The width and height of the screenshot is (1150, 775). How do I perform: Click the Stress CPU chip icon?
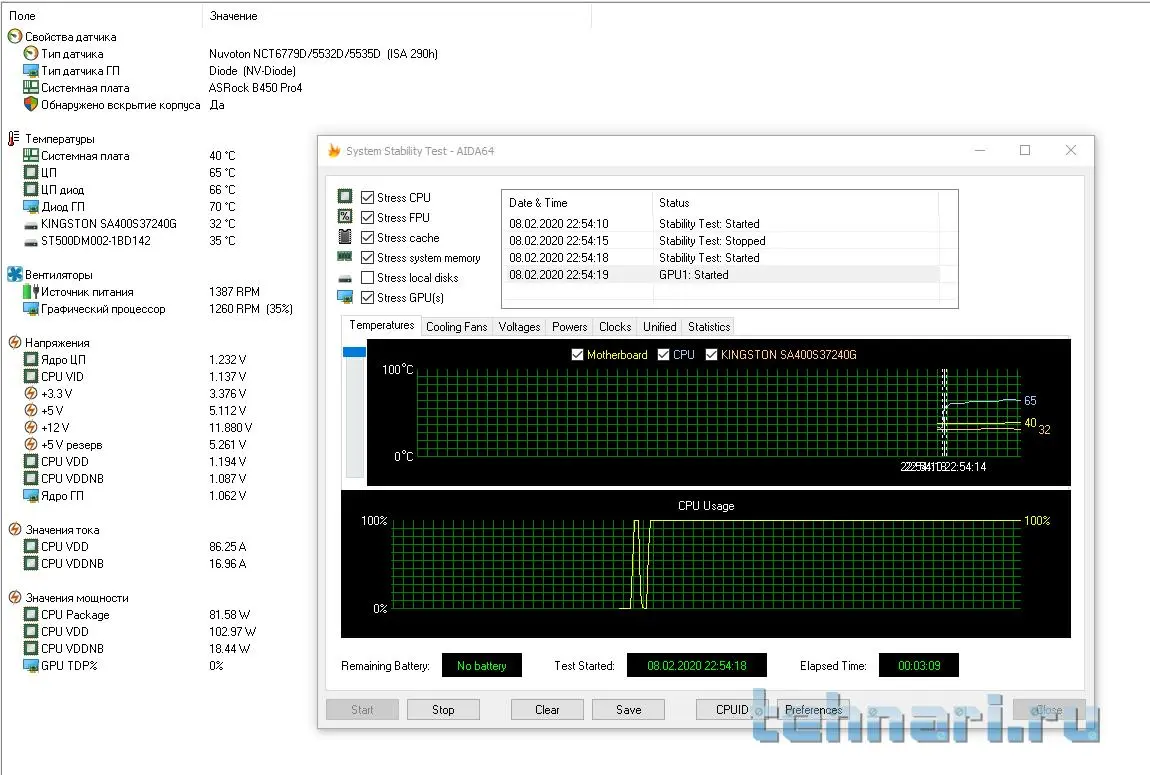[x=345, y=196]
